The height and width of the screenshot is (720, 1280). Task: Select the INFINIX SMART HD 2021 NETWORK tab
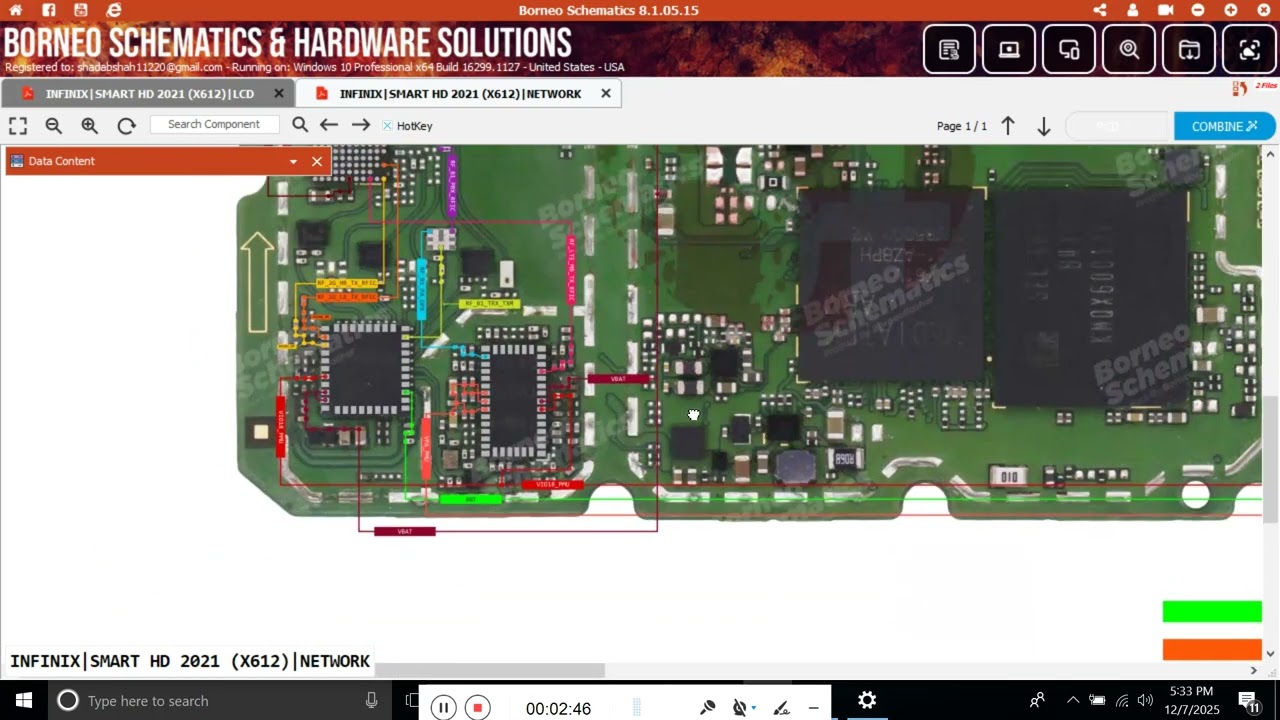pos(460,94)
